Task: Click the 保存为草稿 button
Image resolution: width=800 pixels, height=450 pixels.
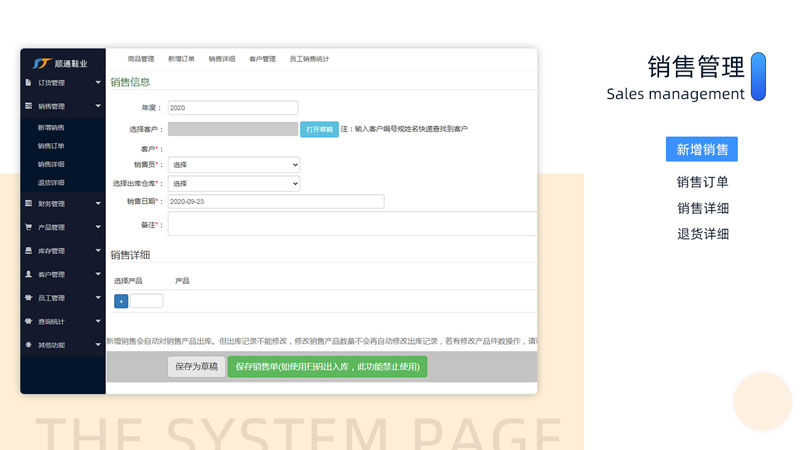Action: click(x=196, y=367)
